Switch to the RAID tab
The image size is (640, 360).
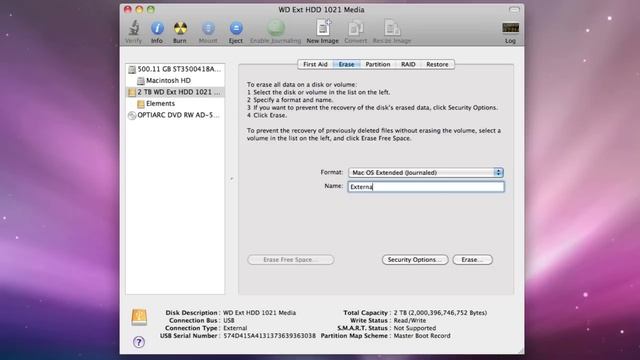point(408,64)
